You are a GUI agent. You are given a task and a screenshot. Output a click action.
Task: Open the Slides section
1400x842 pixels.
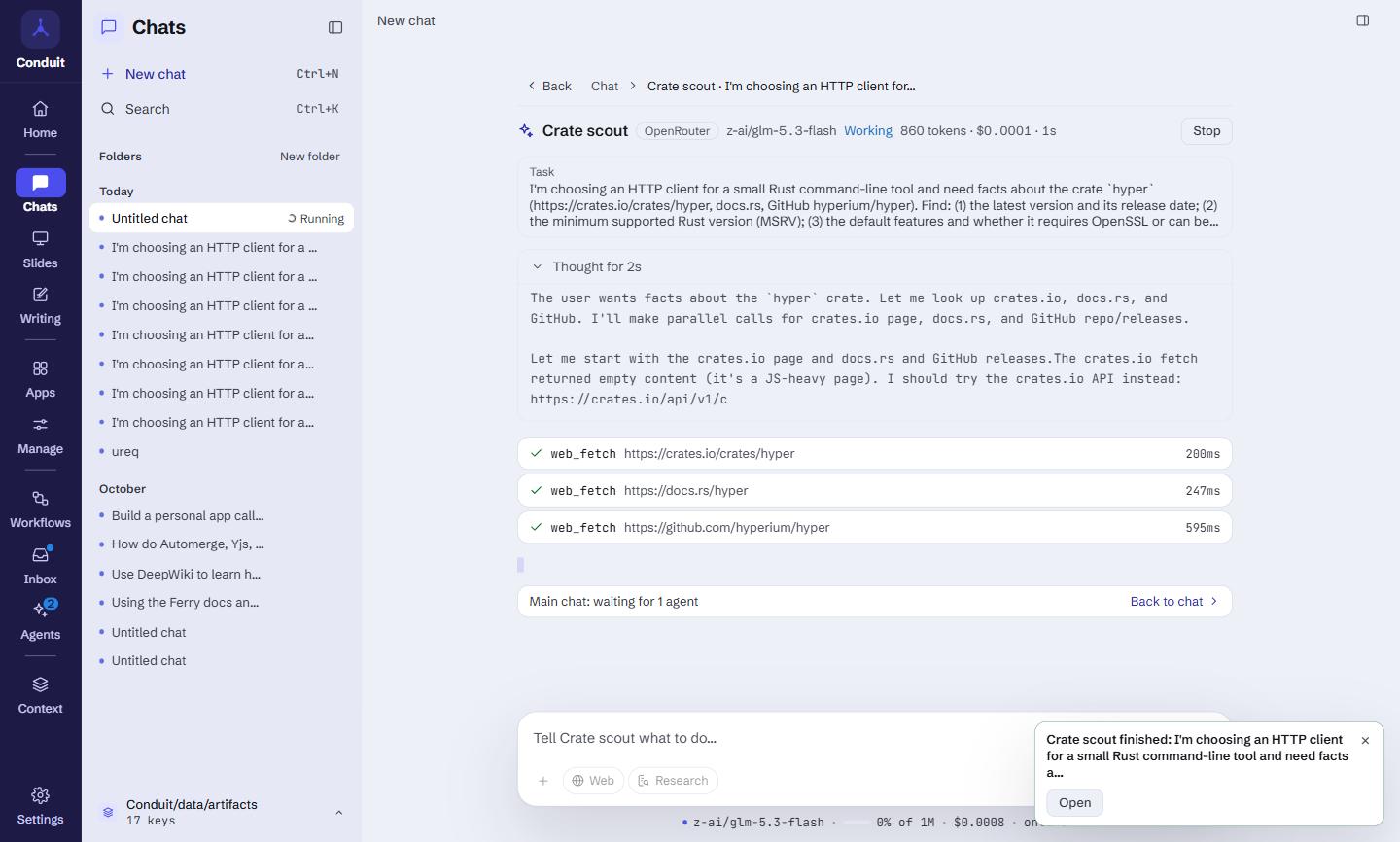click(40, 250)
